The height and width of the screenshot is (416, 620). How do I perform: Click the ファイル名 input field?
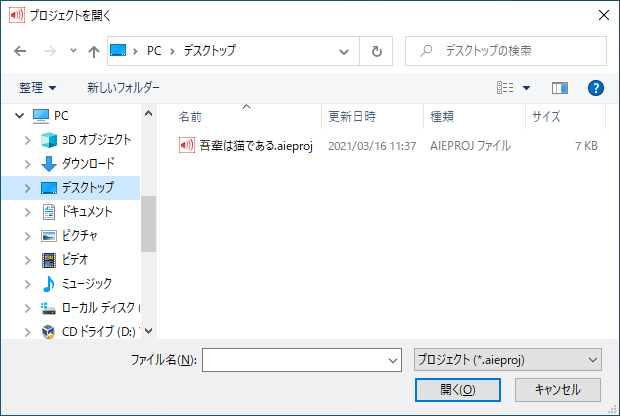[302, 360]
